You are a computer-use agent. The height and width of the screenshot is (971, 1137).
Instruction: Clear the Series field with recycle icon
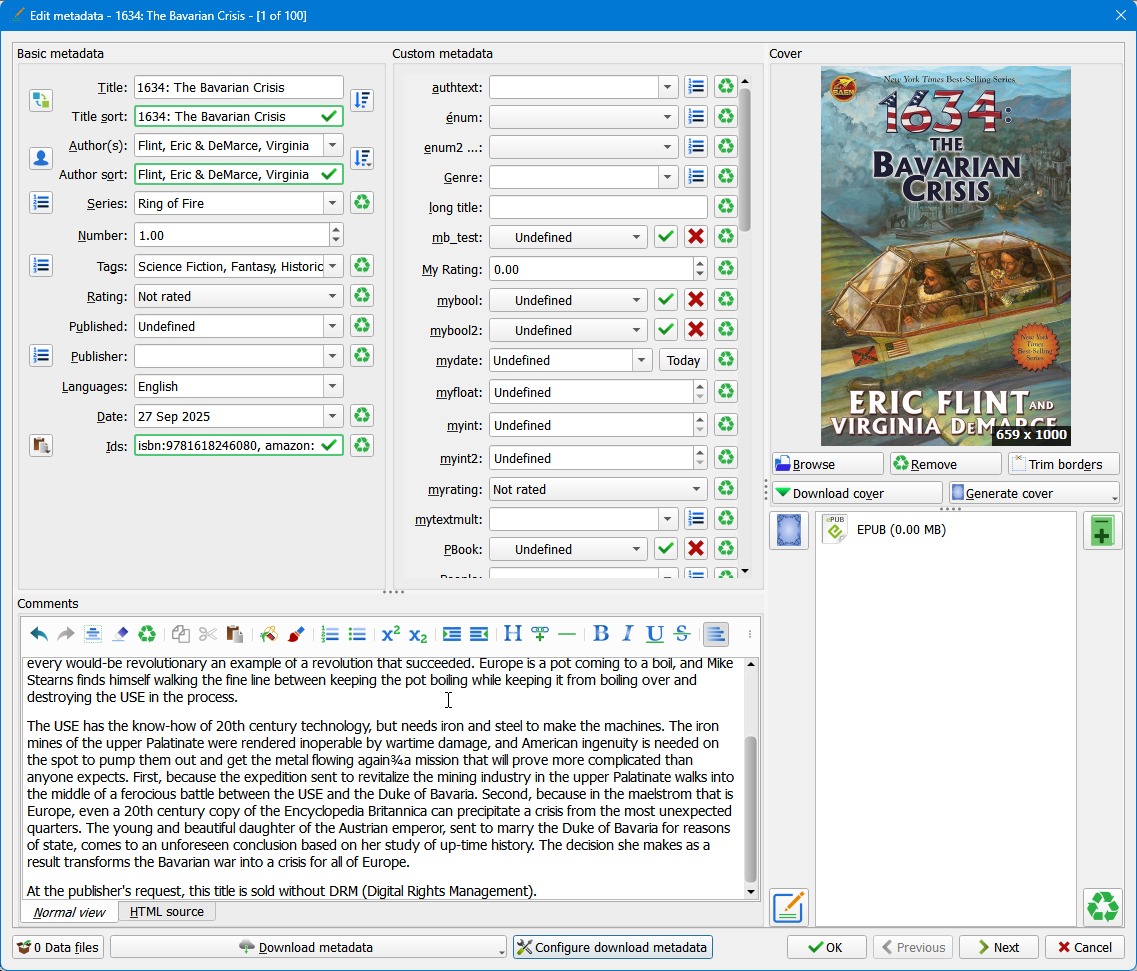click(x=362, y=203)
